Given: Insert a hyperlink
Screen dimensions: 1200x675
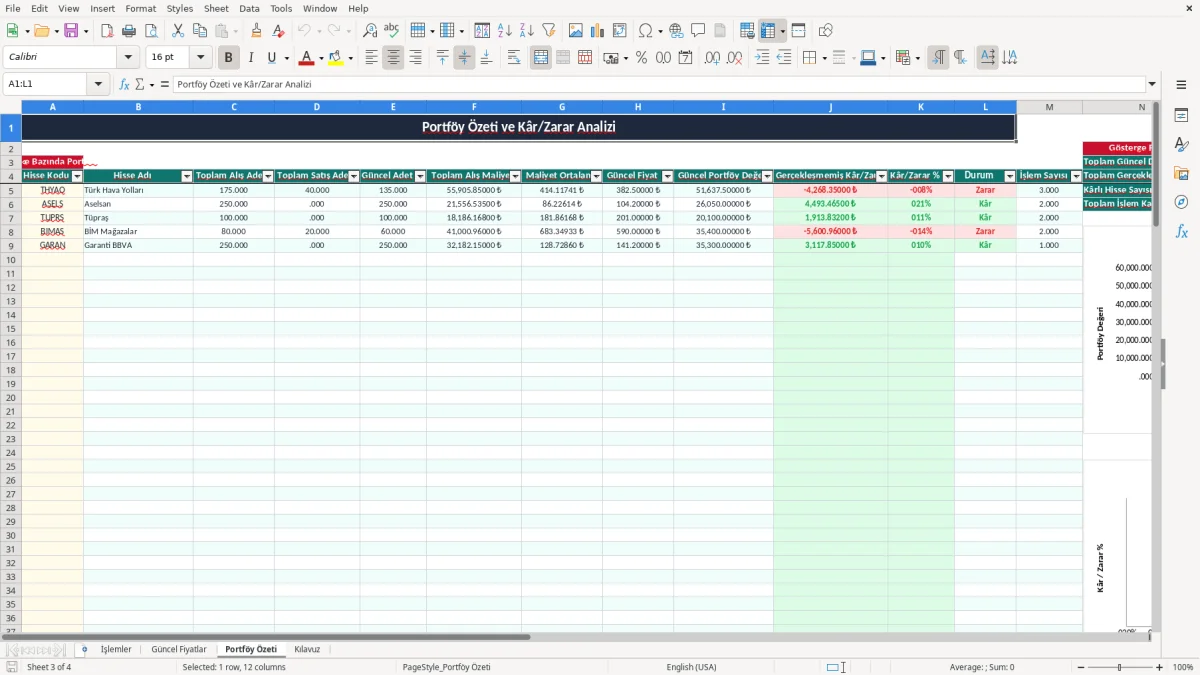Looking at the screenshot, I should (677, 31).
